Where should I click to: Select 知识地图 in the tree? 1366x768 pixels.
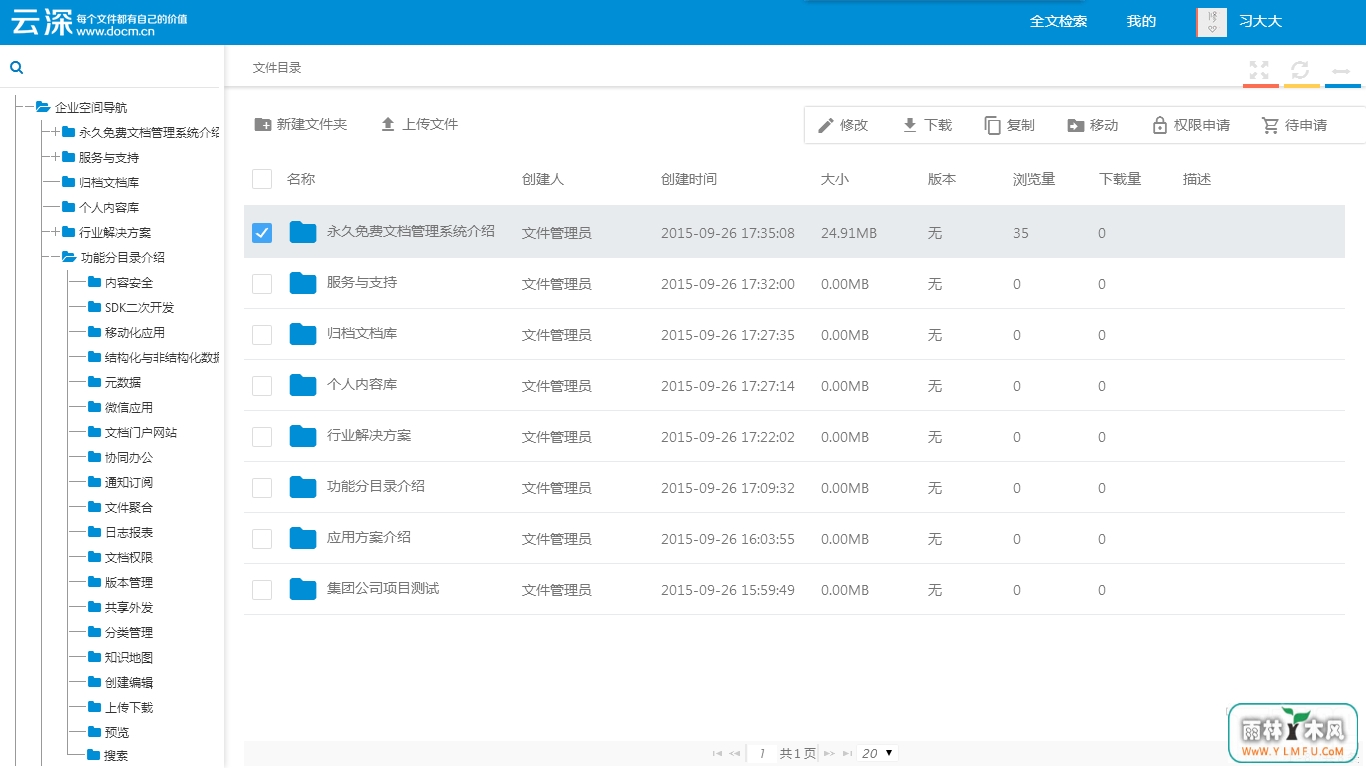[129, 658]
